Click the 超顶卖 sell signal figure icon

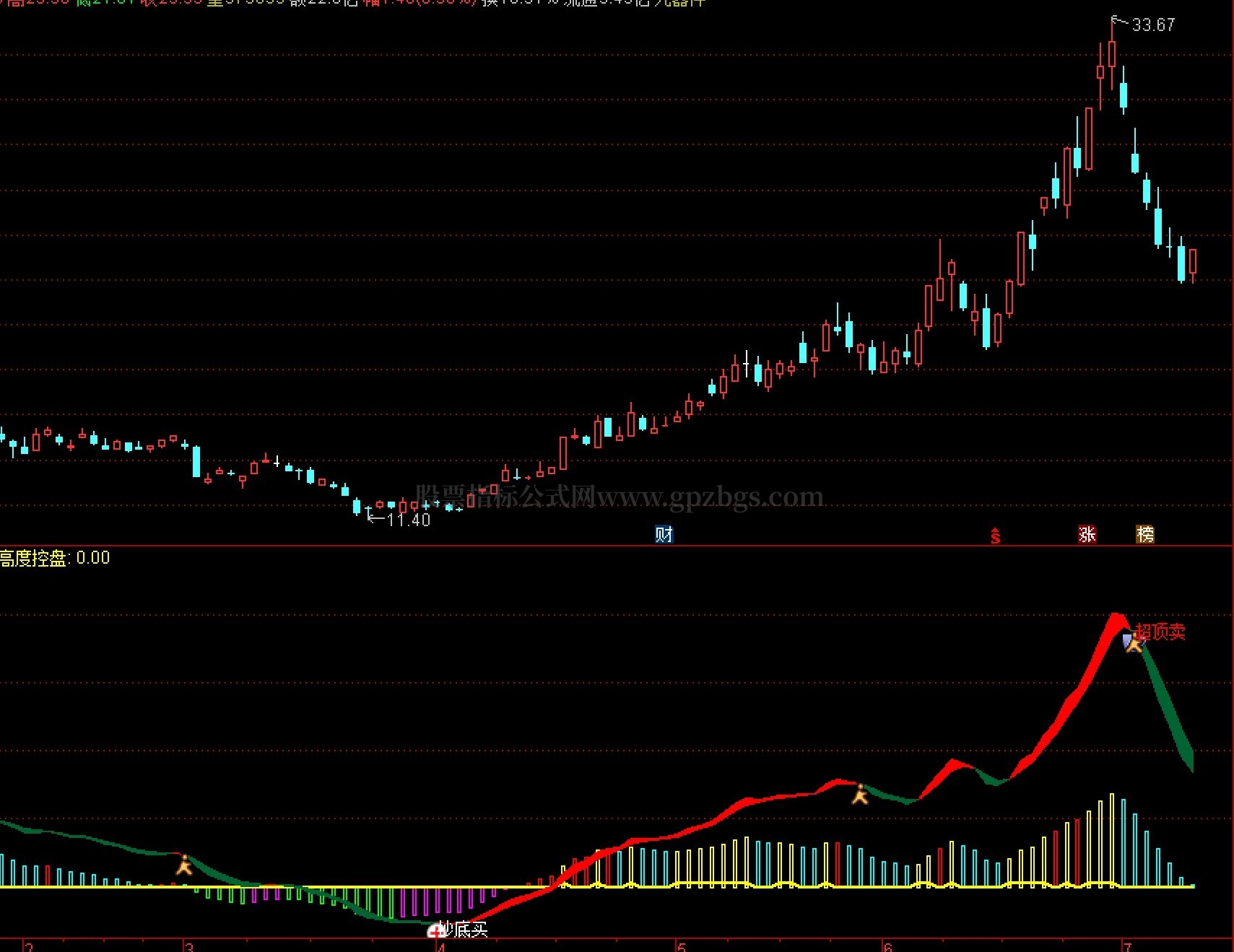tap(1133, 642)
